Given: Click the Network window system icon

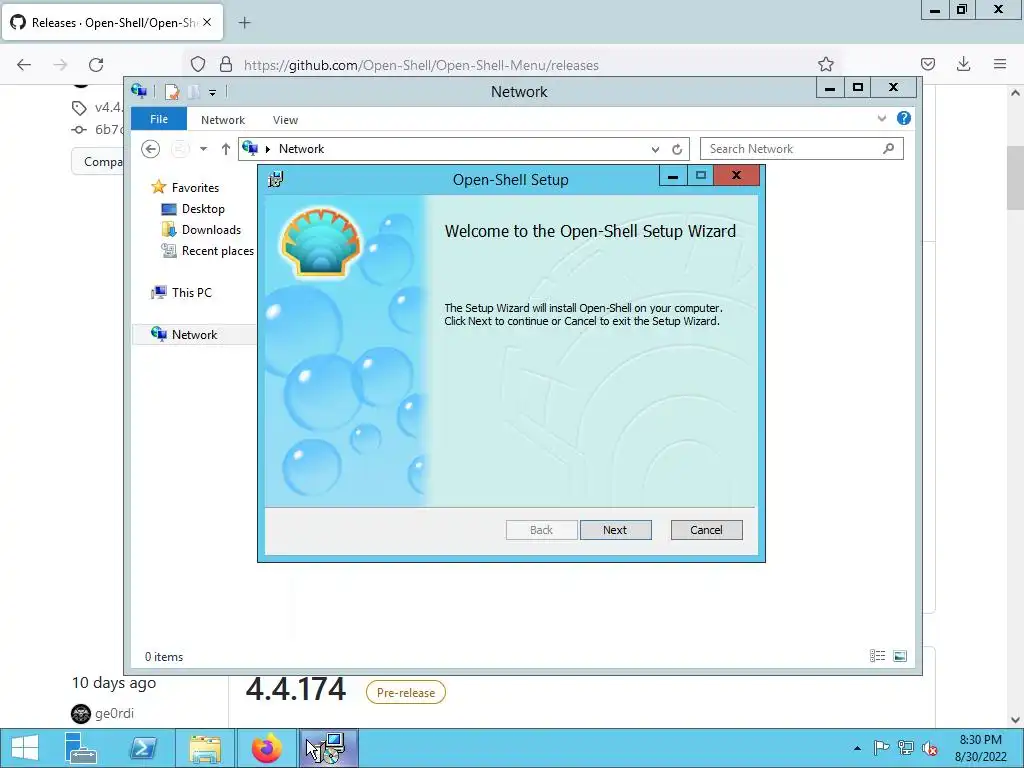Looking at the screenshot, I should [138, 91].
